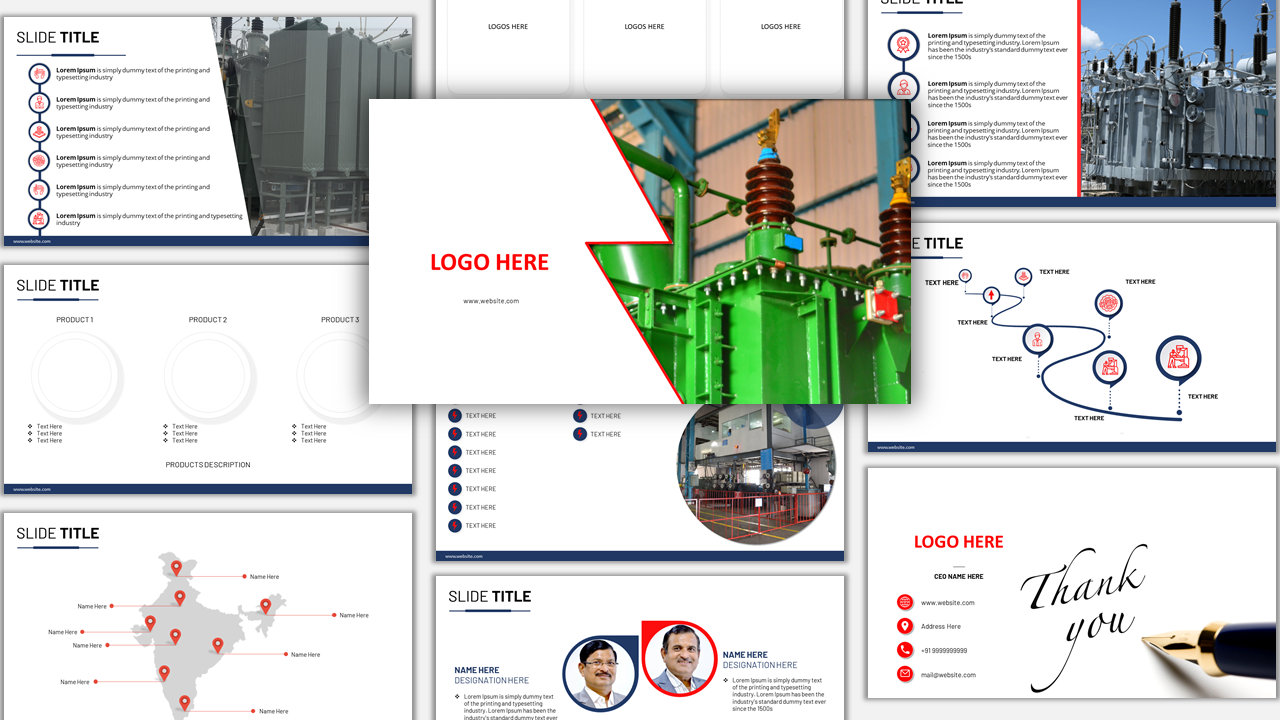Click right team member photo in red circle
This screenshot has height=720, width=1280.
tap(679, 659)
